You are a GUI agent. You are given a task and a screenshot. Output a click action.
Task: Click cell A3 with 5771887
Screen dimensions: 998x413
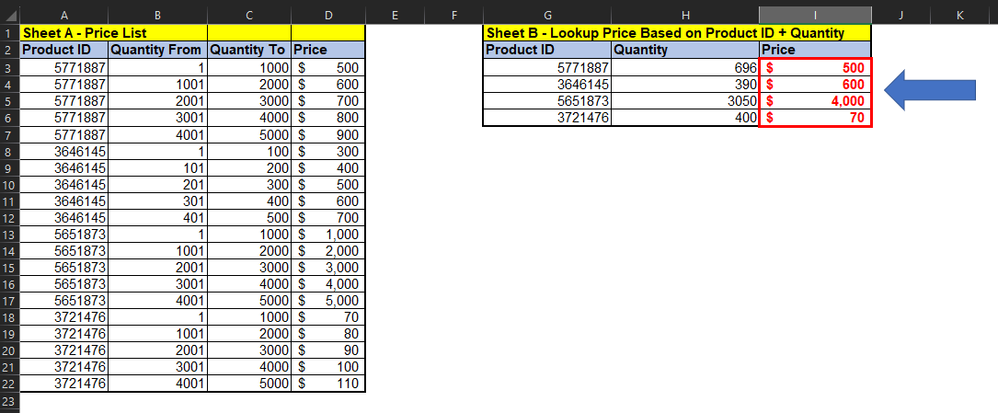click(x=64, y=67)
